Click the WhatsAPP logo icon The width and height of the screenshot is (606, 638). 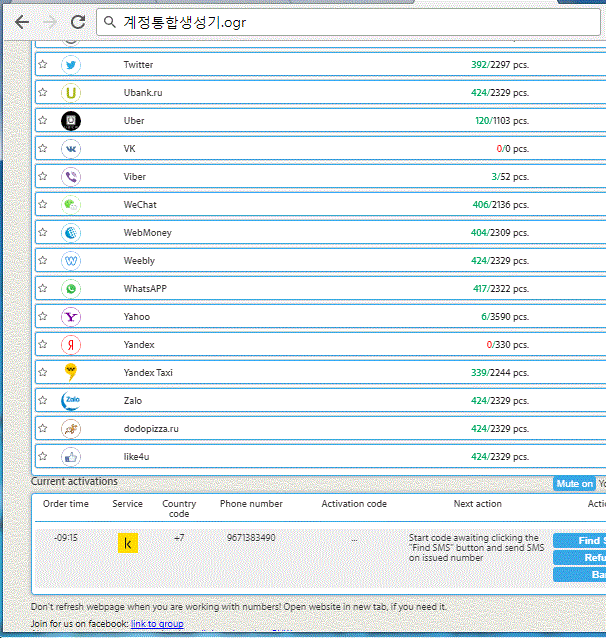click(71, 289)
